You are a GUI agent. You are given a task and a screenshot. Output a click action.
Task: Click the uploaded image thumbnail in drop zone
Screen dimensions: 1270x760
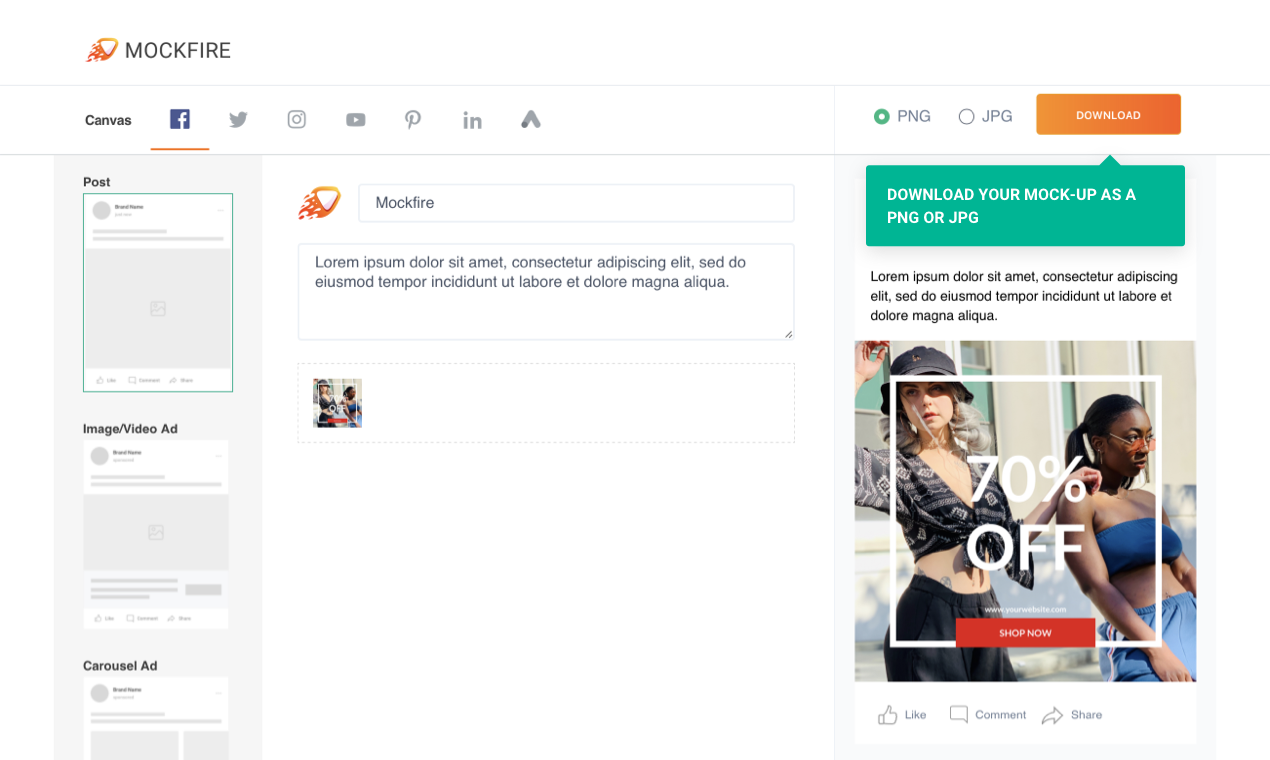(x=337, y=403)
